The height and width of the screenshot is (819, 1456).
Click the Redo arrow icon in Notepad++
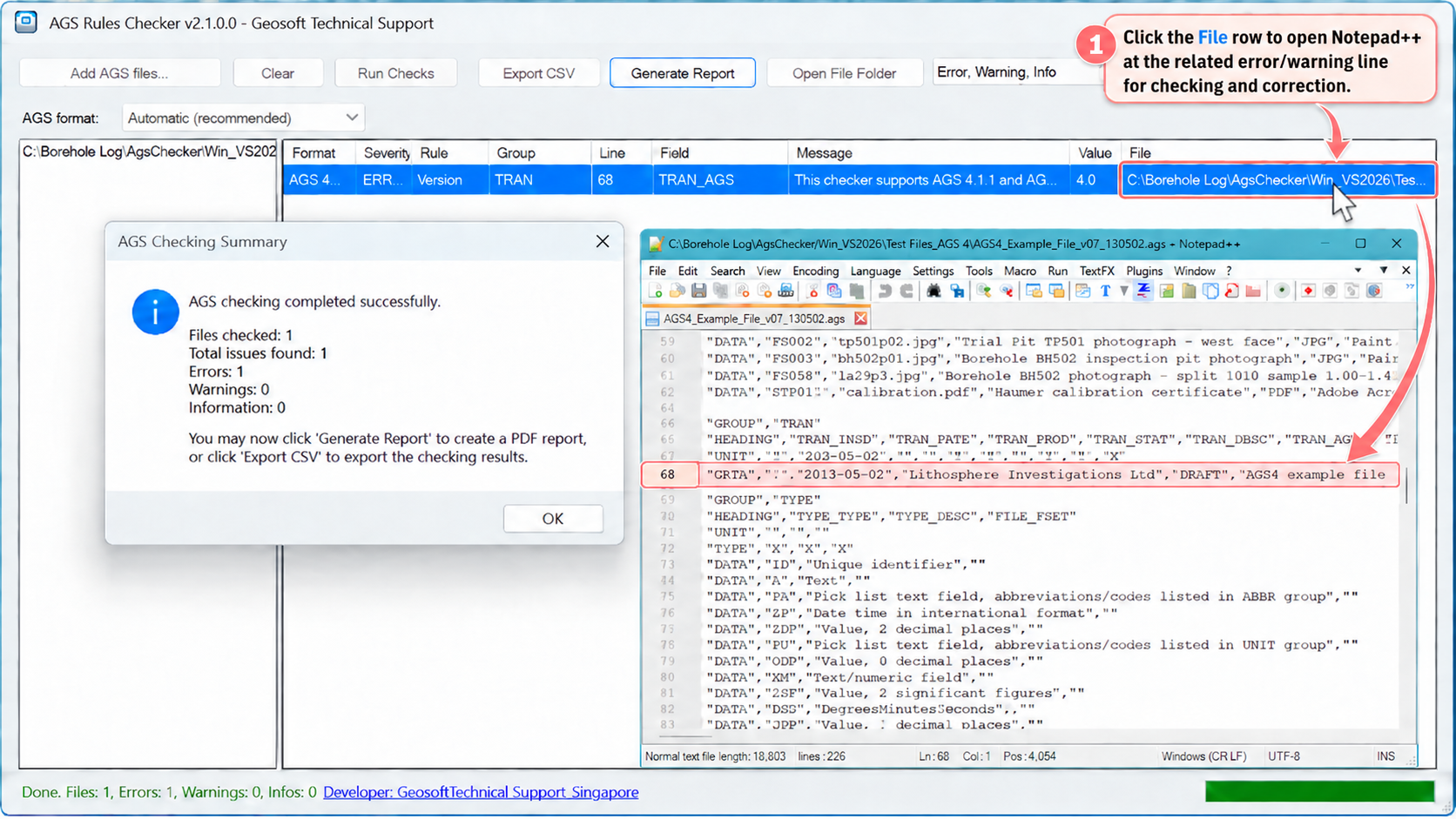point(907,291)
